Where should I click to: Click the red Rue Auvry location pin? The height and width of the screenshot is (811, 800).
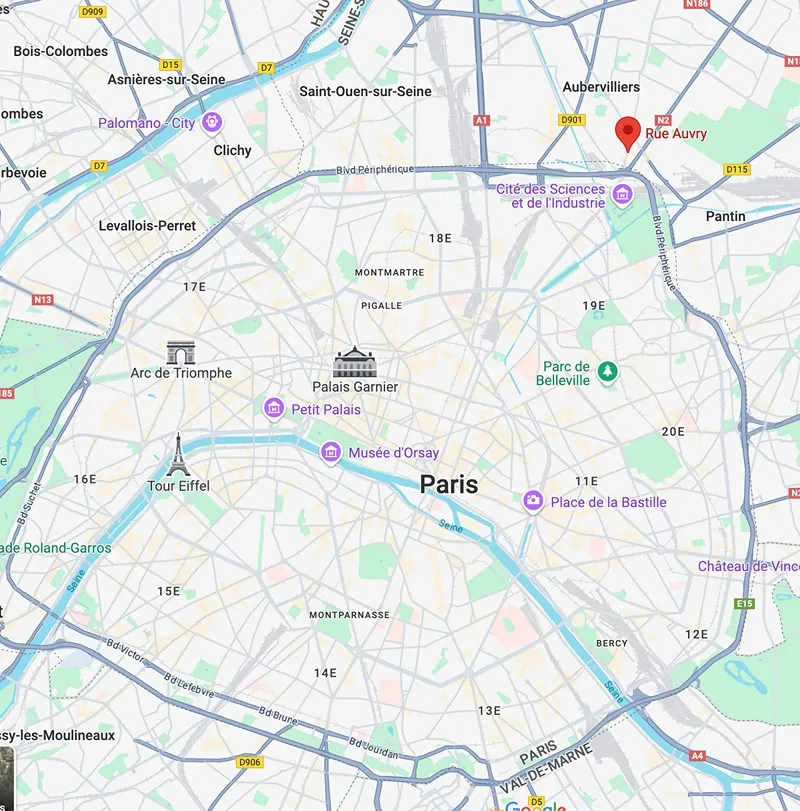[x=628, y=134]
